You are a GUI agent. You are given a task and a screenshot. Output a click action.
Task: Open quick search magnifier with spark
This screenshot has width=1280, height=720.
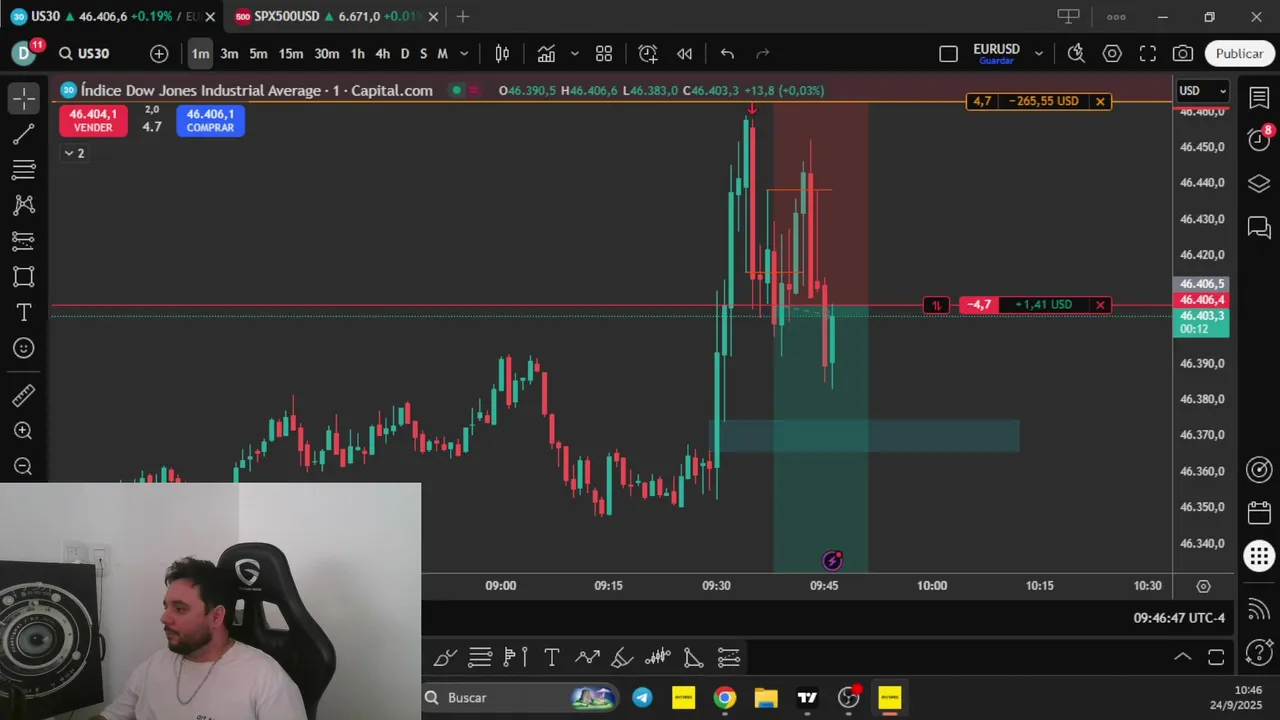click(x=1076, y=54)
